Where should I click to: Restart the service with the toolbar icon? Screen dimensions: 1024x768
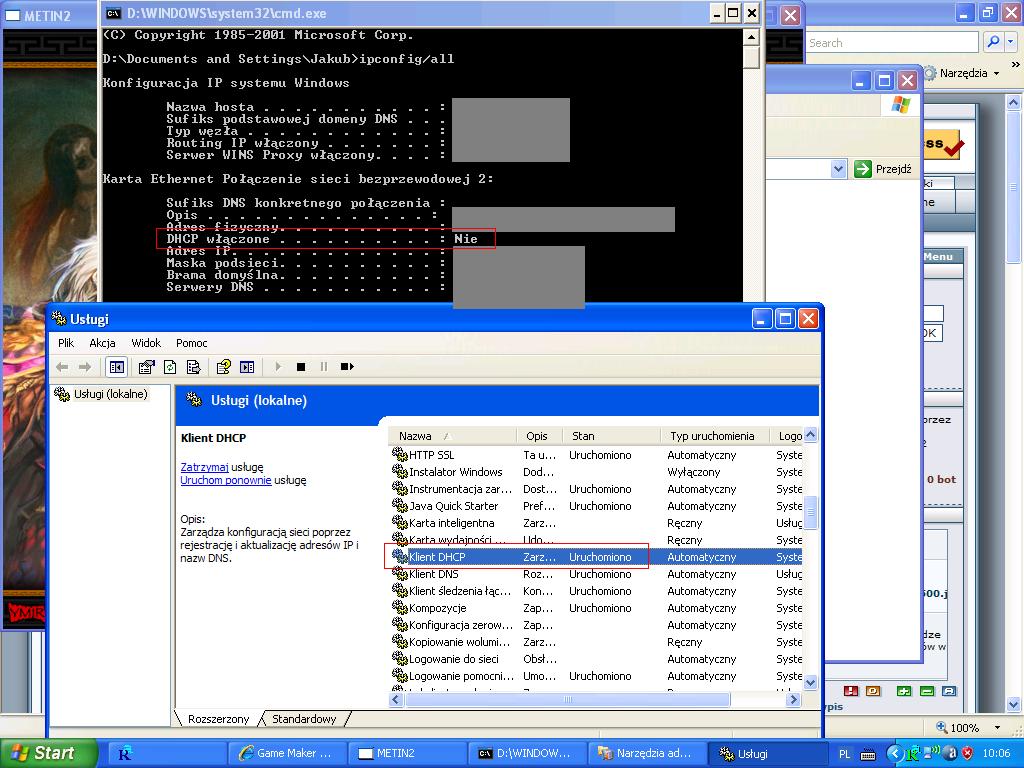point(347,367)
